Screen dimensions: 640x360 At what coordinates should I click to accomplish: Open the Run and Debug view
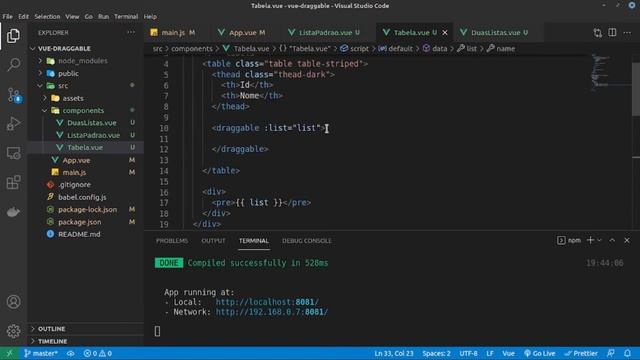coord(13,124)
